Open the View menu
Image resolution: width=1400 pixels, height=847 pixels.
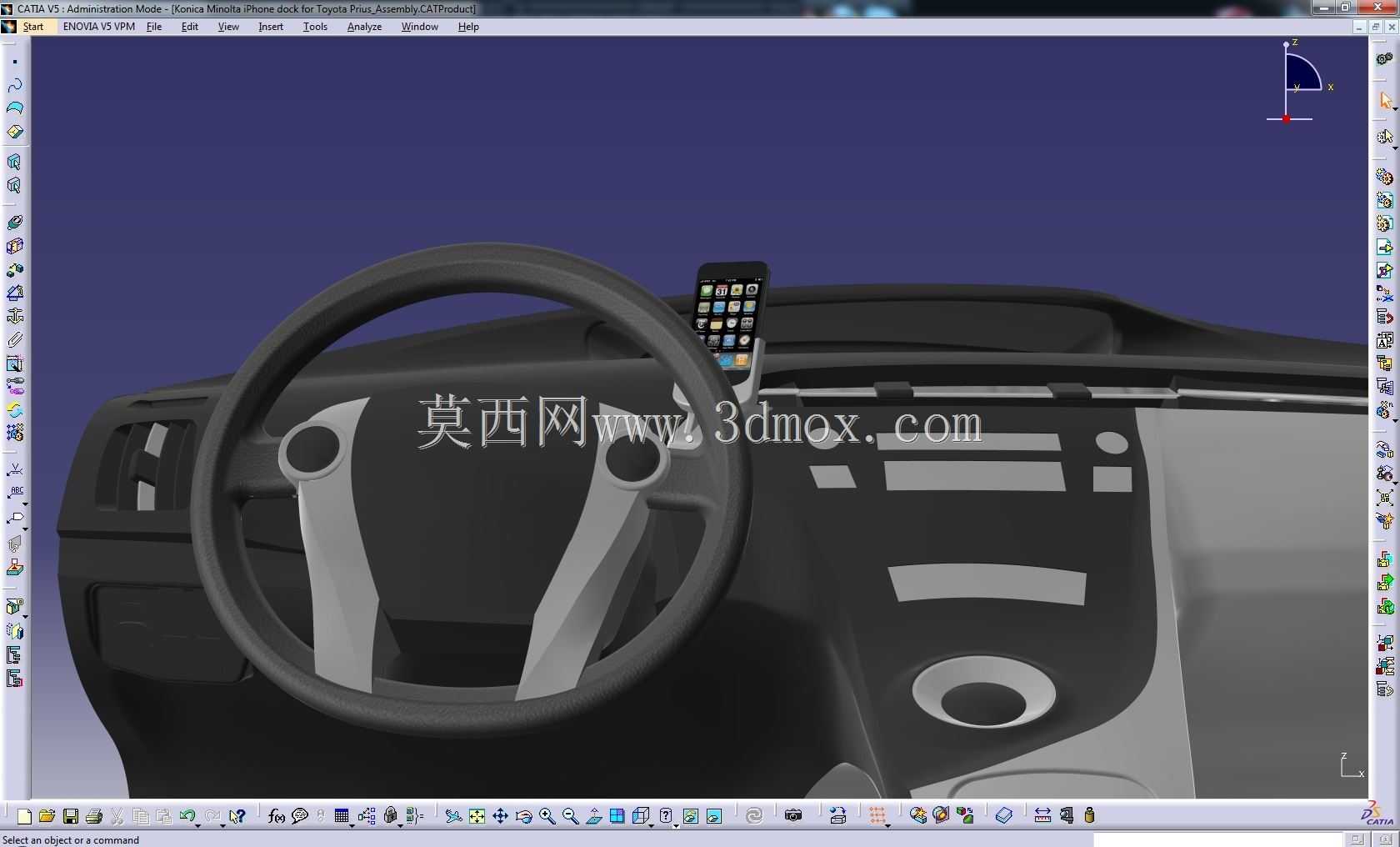pyautogui.click(x=228, y=27)
